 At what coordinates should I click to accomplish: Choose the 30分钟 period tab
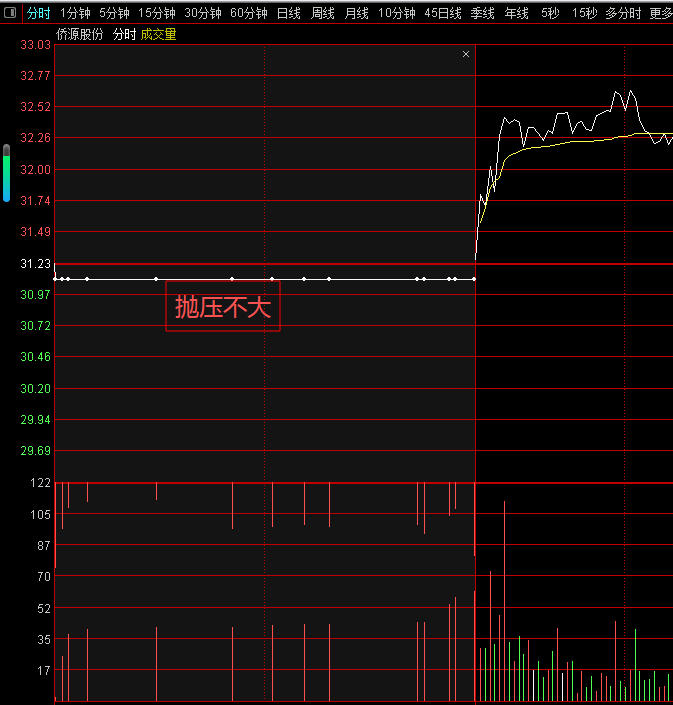coord(203,13)
